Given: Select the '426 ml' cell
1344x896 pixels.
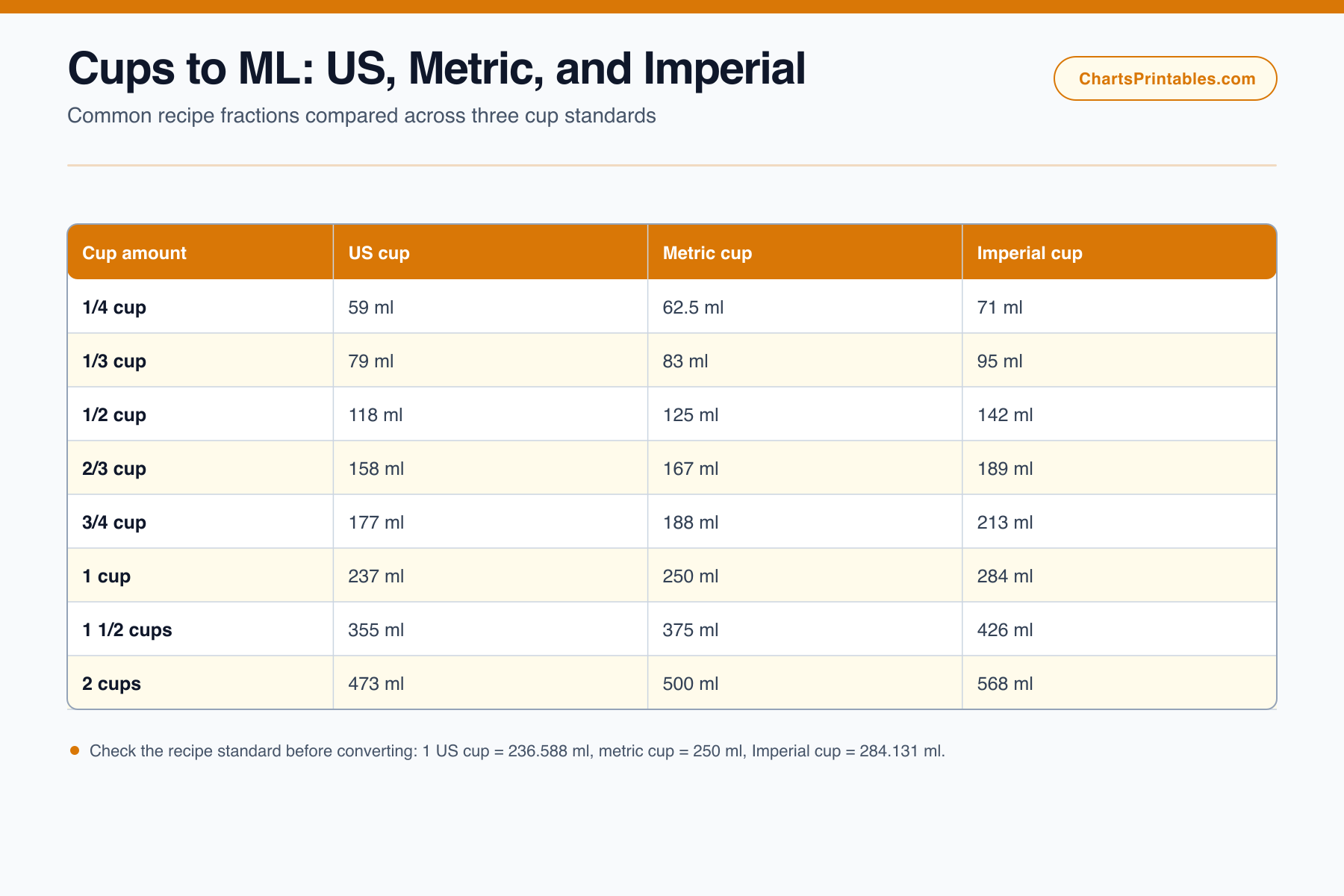Looking at the screenshot, I should 1119,629.
